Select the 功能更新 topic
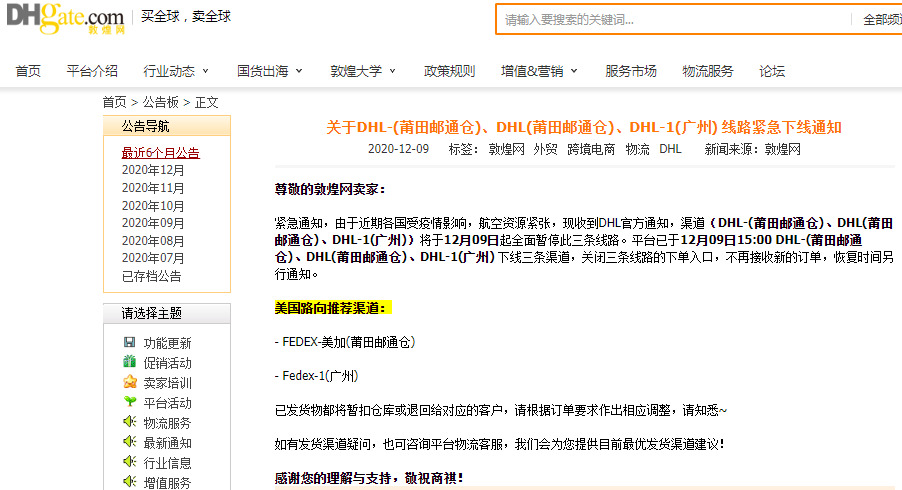Screen dimensions: 902x490 pyautogui.click(x=167, y=343)
